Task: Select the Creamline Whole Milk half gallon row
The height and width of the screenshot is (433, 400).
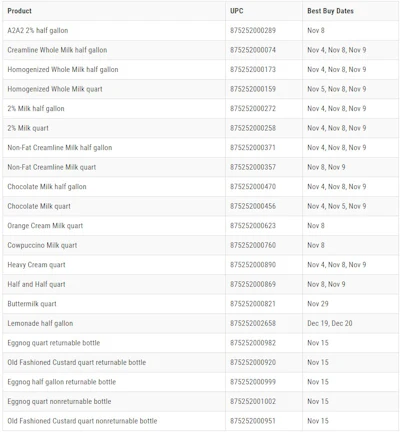Action: click(200, 50)
